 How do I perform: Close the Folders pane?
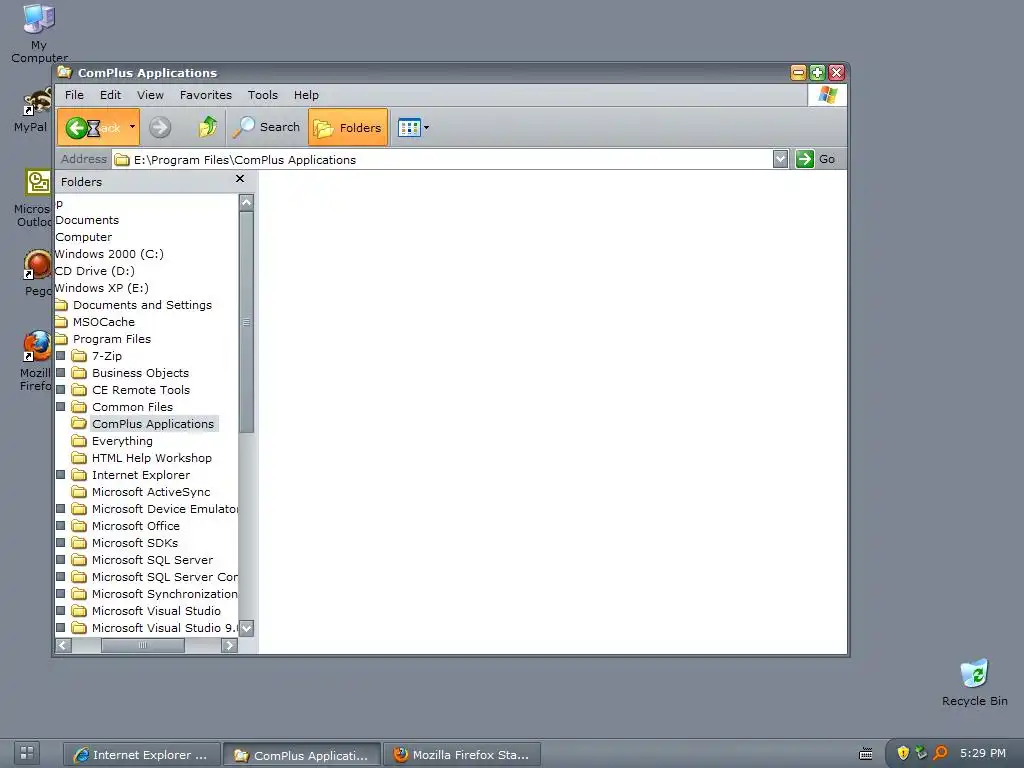pyautogui.click(x=240, y=179)
